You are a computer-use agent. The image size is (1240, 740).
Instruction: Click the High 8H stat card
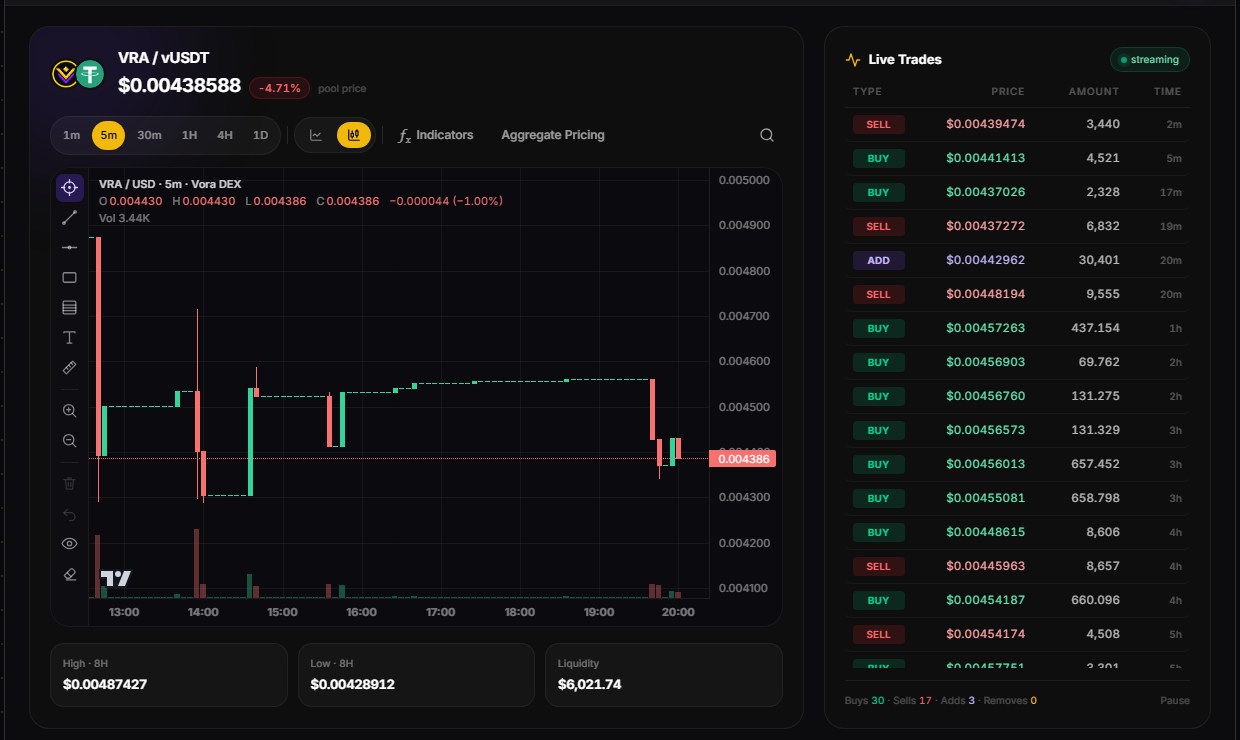coord(168,675)
